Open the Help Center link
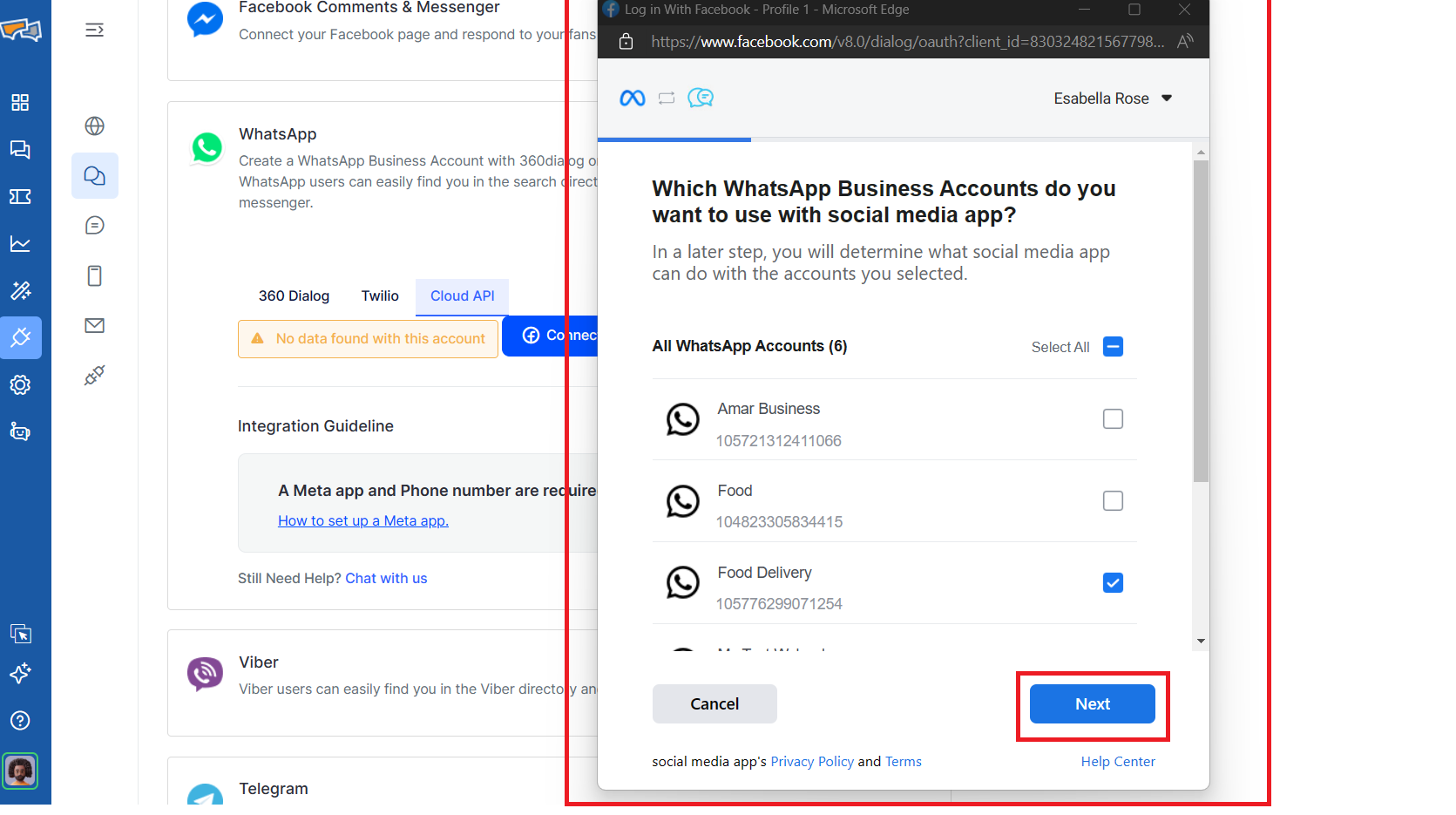Screen dimensions: 1456x815 tap(1118, 762)
